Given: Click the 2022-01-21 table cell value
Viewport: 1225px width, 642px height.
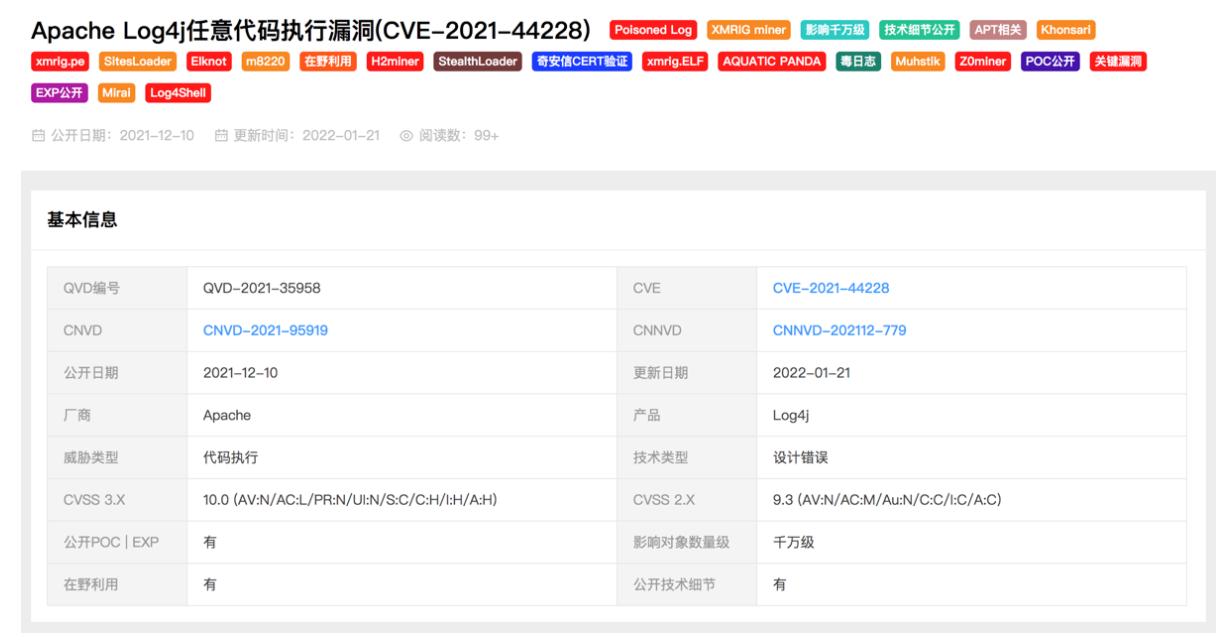Looking at the screenshot, I should click(810, 373).
